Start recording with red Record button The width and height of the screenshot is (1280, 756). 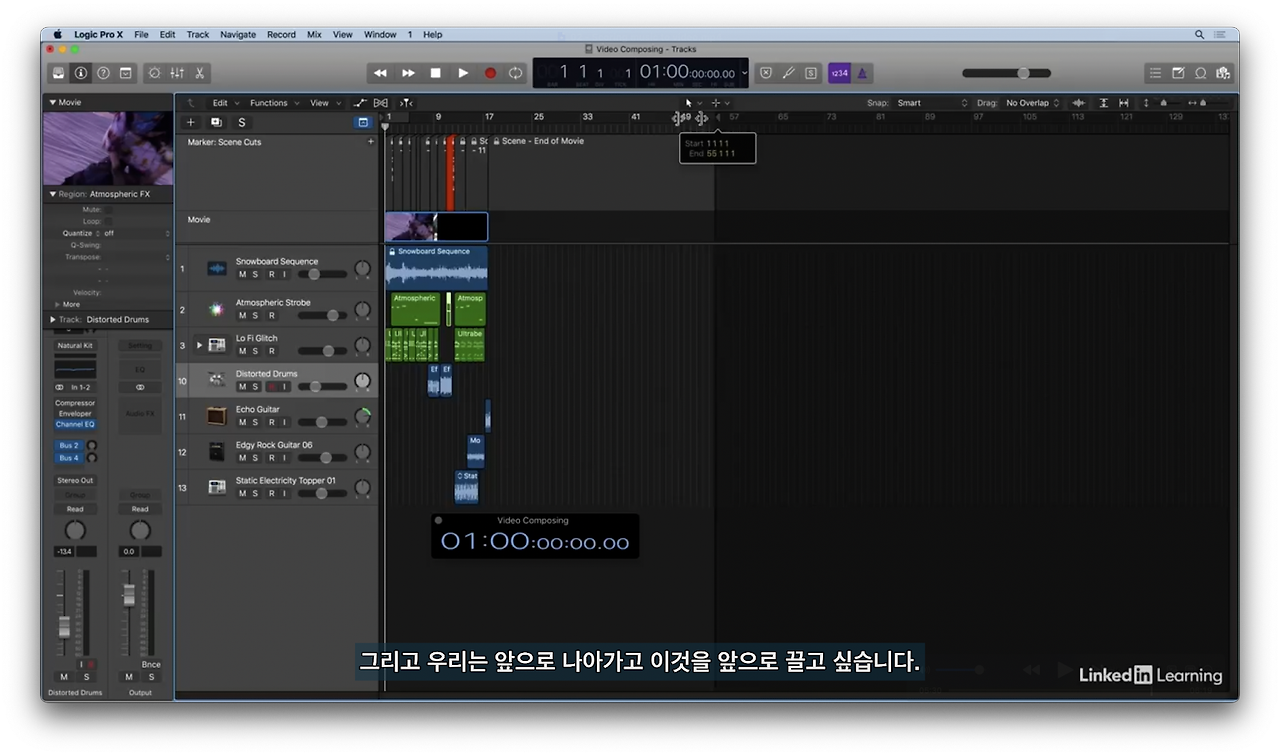pos(490,73)
